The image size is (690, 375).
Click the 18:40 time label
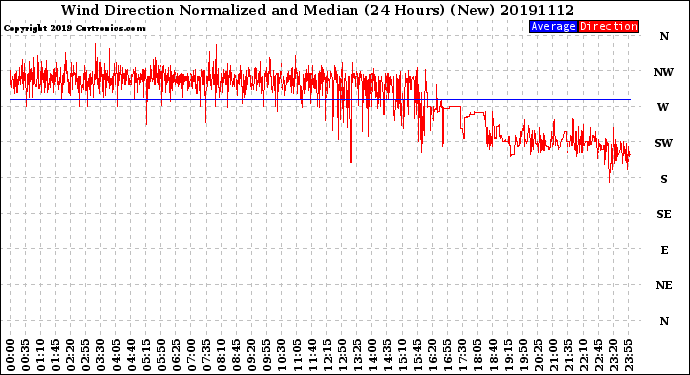pos(493,355)
